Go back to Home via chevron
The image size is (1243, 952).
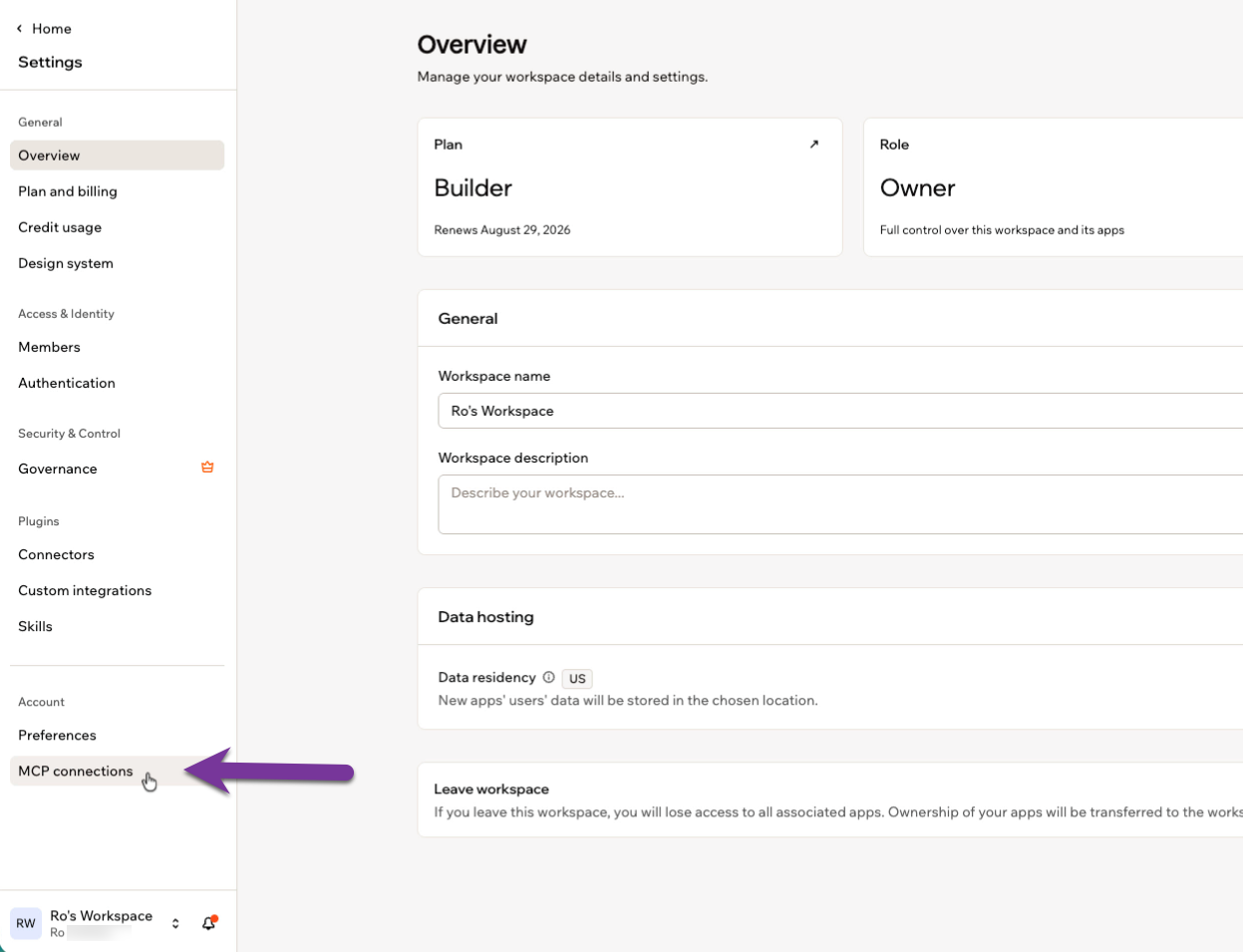point(19,29)
